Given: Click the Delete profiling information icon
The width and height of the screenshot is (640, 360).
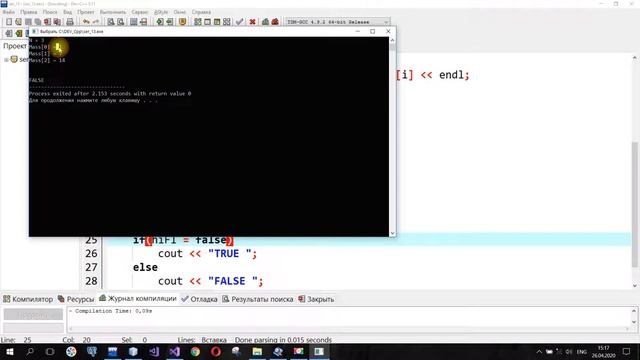Looking at the screenshot, I should [275, 22].
